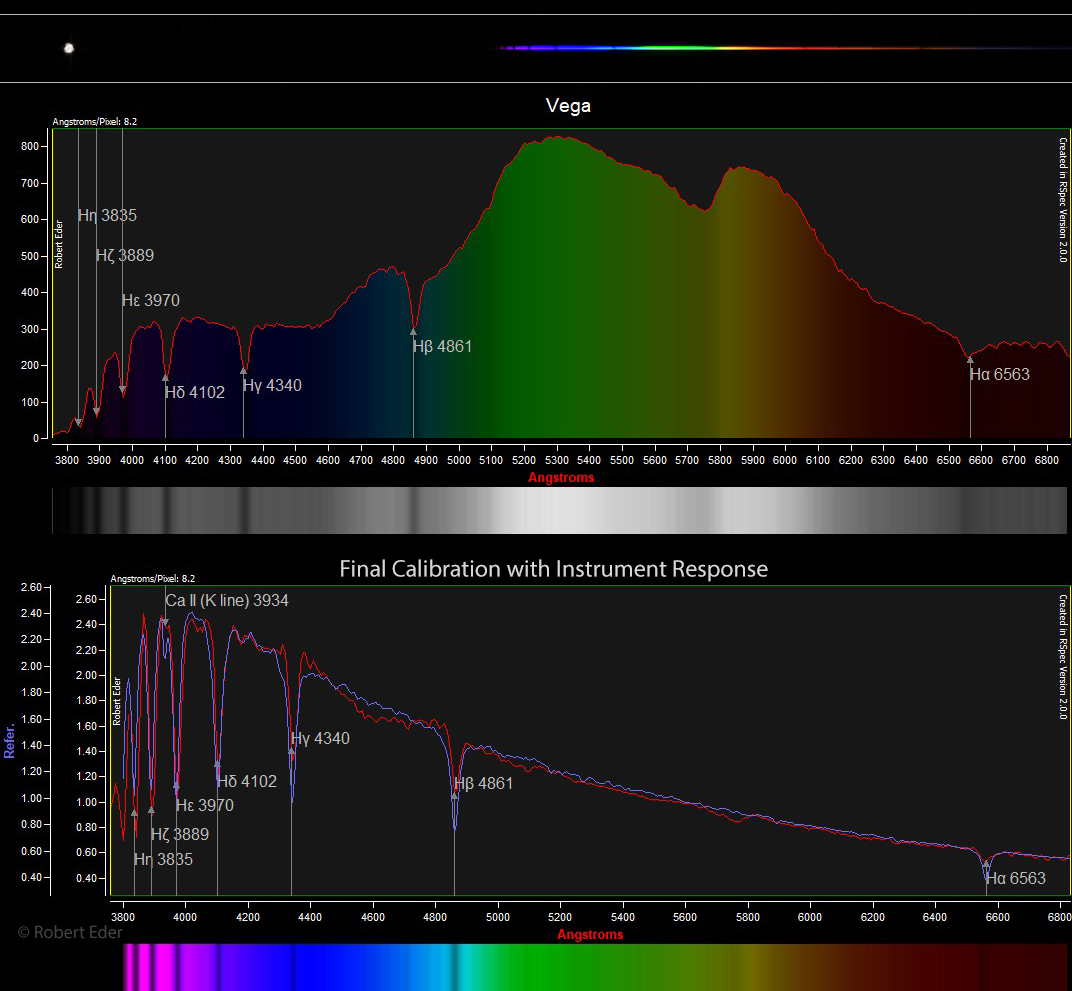Click the red Angstroms label under Vega chart
Image resolution: width=1072 pixels, height=991 pixels.
(561, 478)
